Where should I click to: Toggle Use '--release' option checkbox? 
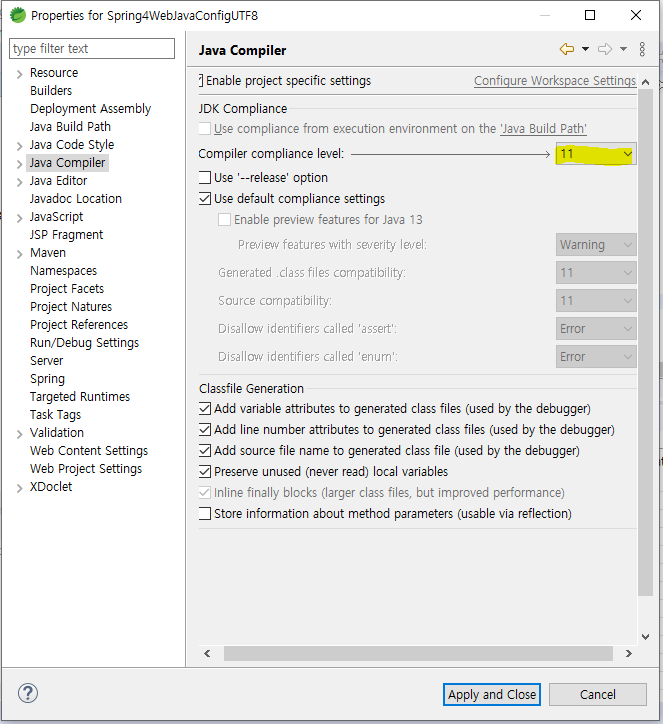(x=205, y=177)
